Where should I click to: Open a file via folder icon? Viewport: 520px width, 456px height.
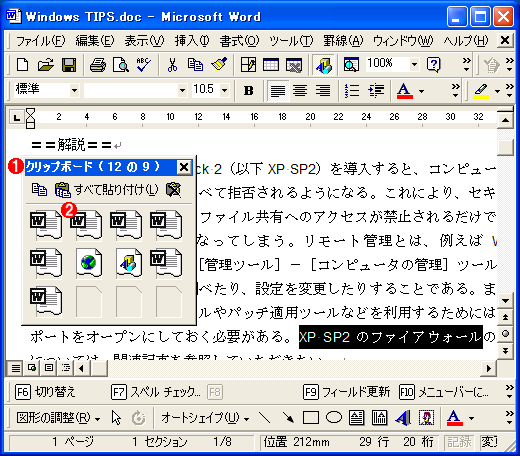[46, 65]
